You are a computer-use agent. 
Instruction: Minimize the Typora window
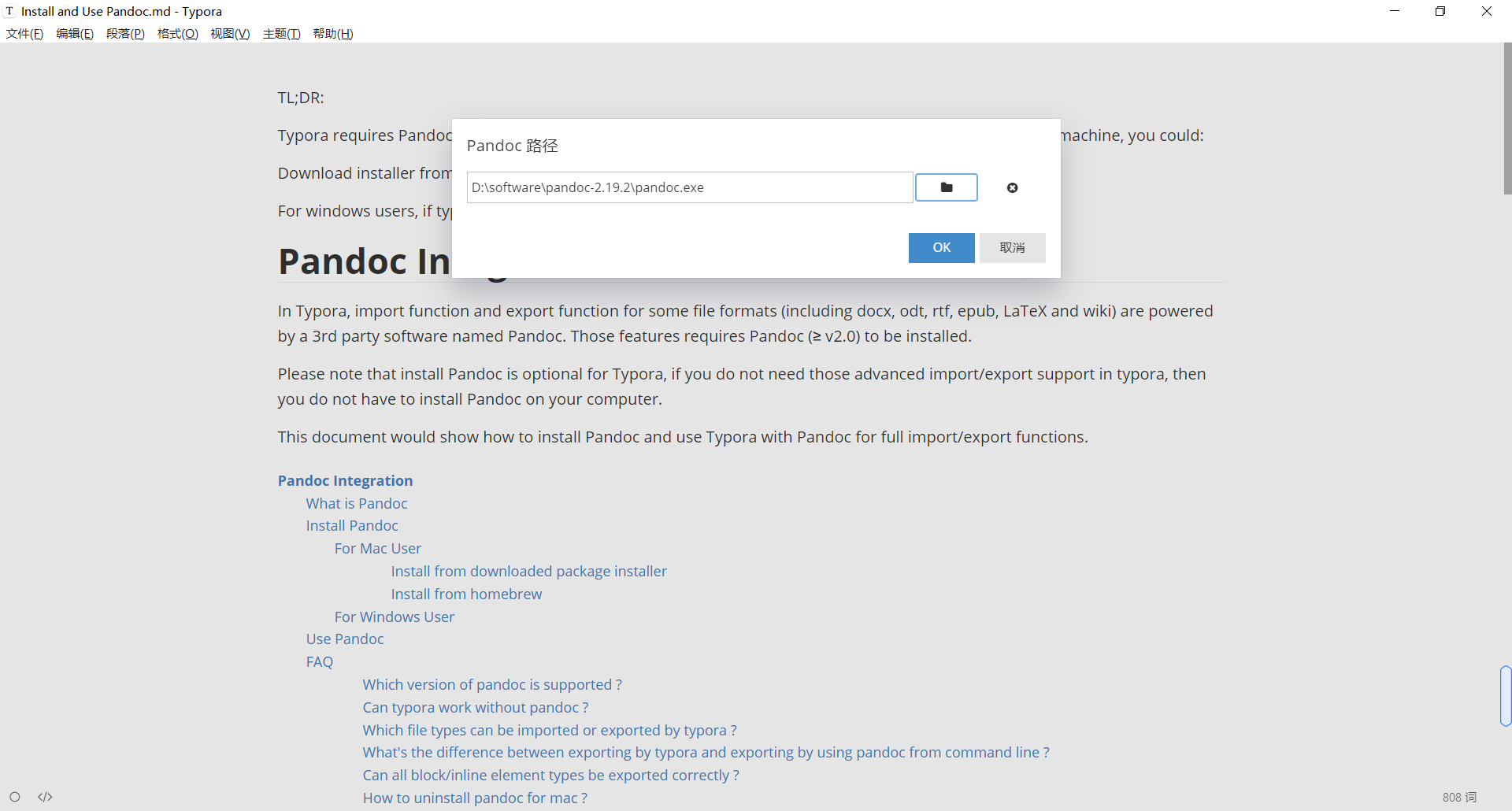[1395, 11]
